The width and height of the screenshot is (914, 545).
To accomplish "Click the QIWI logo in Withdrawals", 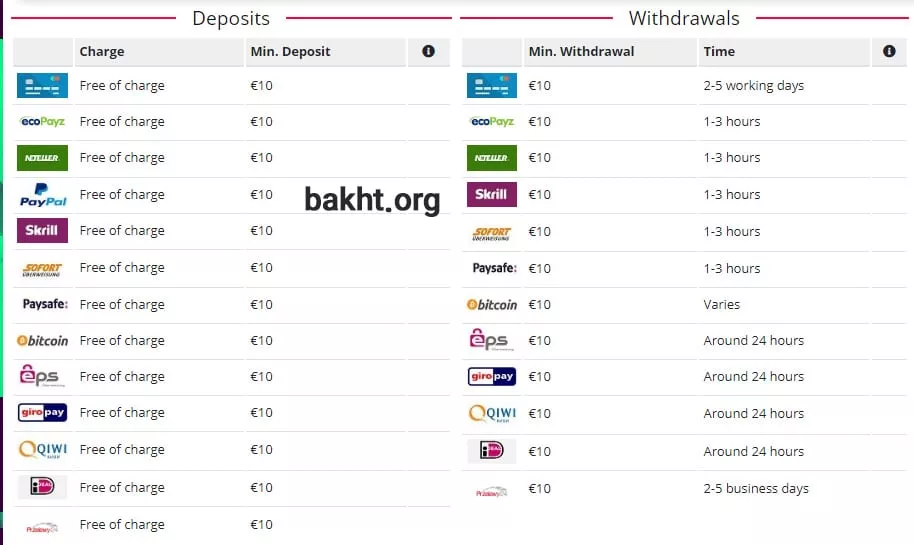I will click(492, 413).
